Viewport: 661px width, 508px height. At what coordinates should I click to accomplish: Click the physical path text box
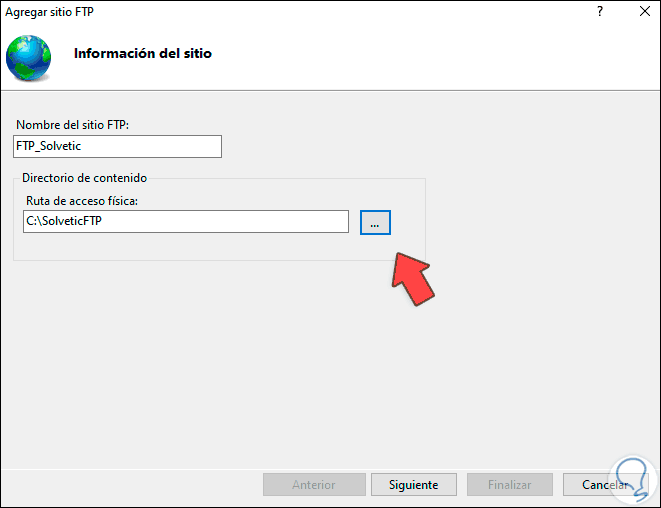point(186,222)
